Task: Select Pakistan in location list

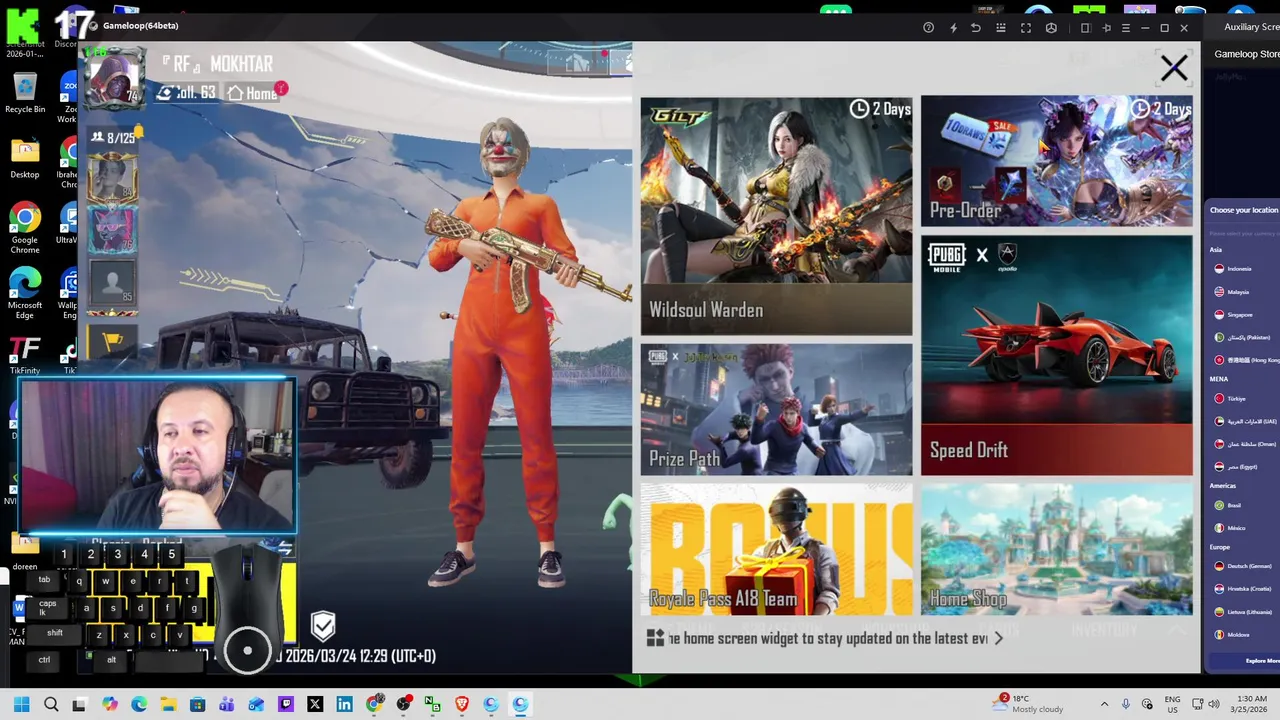Action: coord(1243,338)
